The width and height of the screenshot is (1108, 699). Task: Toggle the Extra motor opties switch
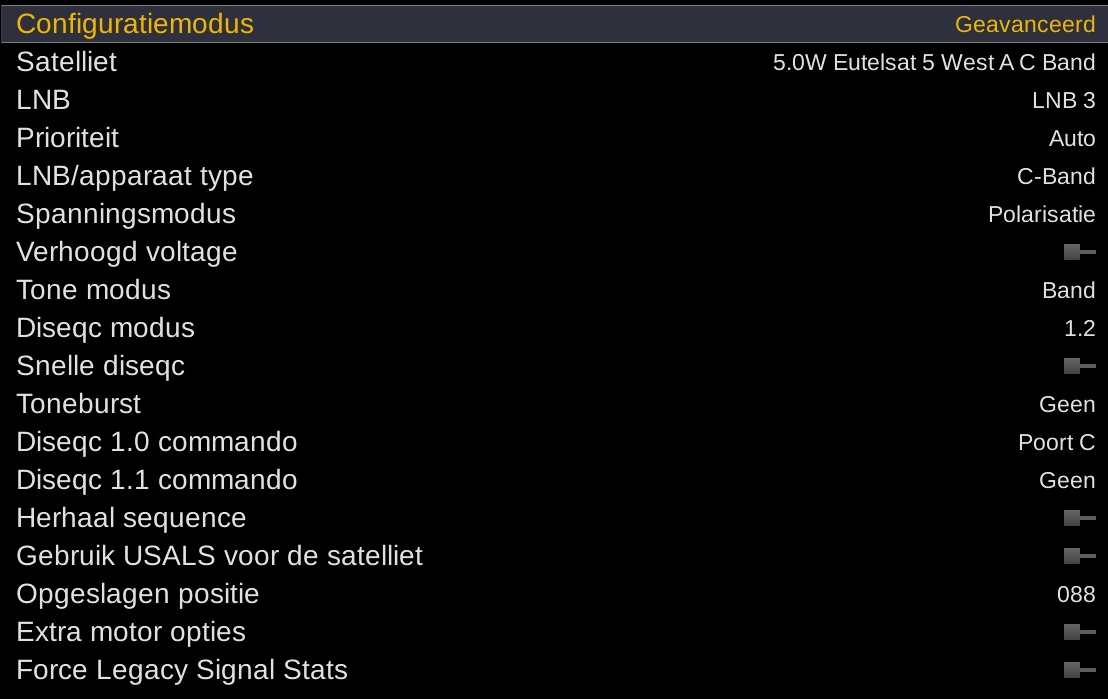coord(1079,632)
